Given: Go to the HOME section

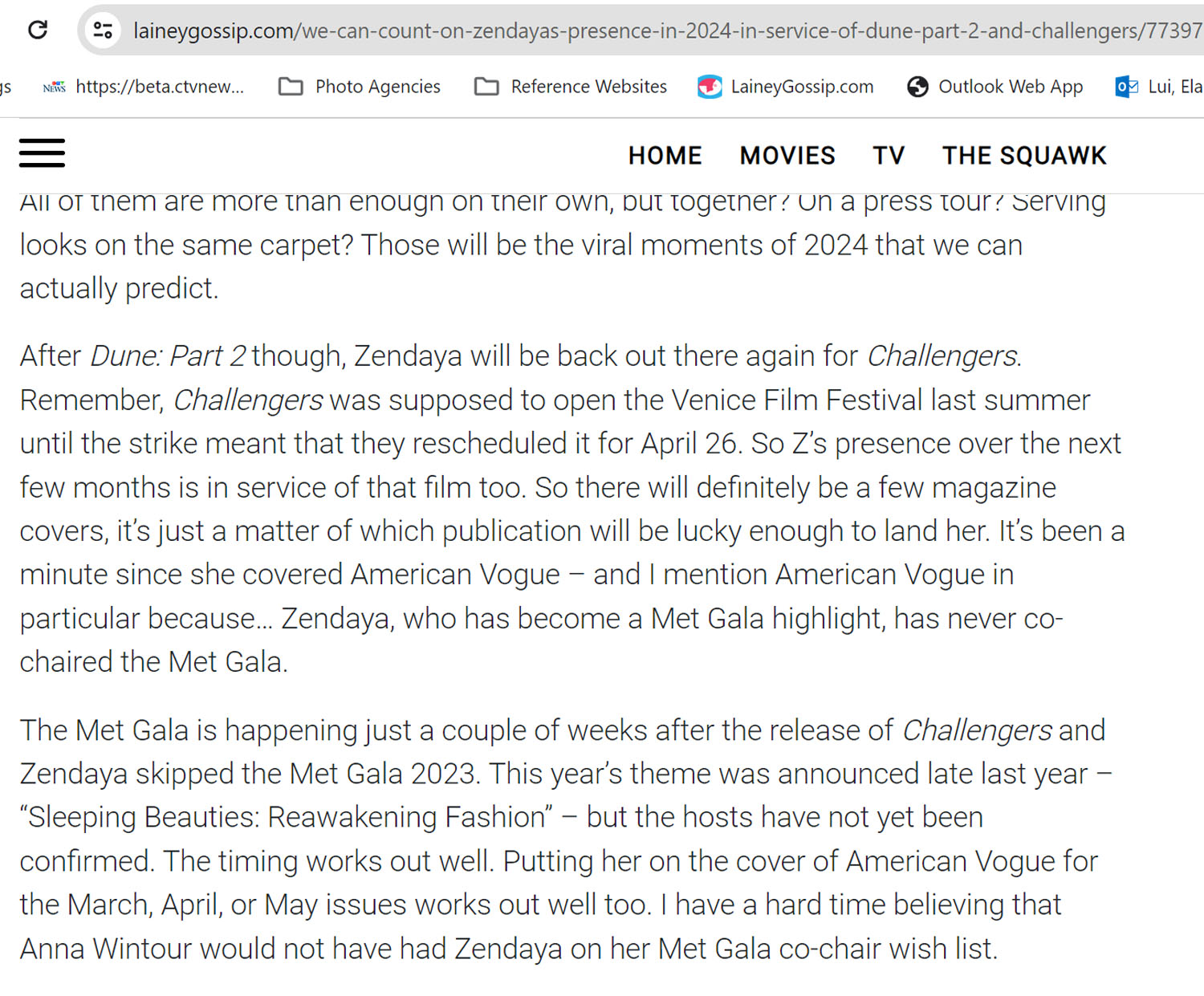Looking at the screenshot, I should 665,156.
